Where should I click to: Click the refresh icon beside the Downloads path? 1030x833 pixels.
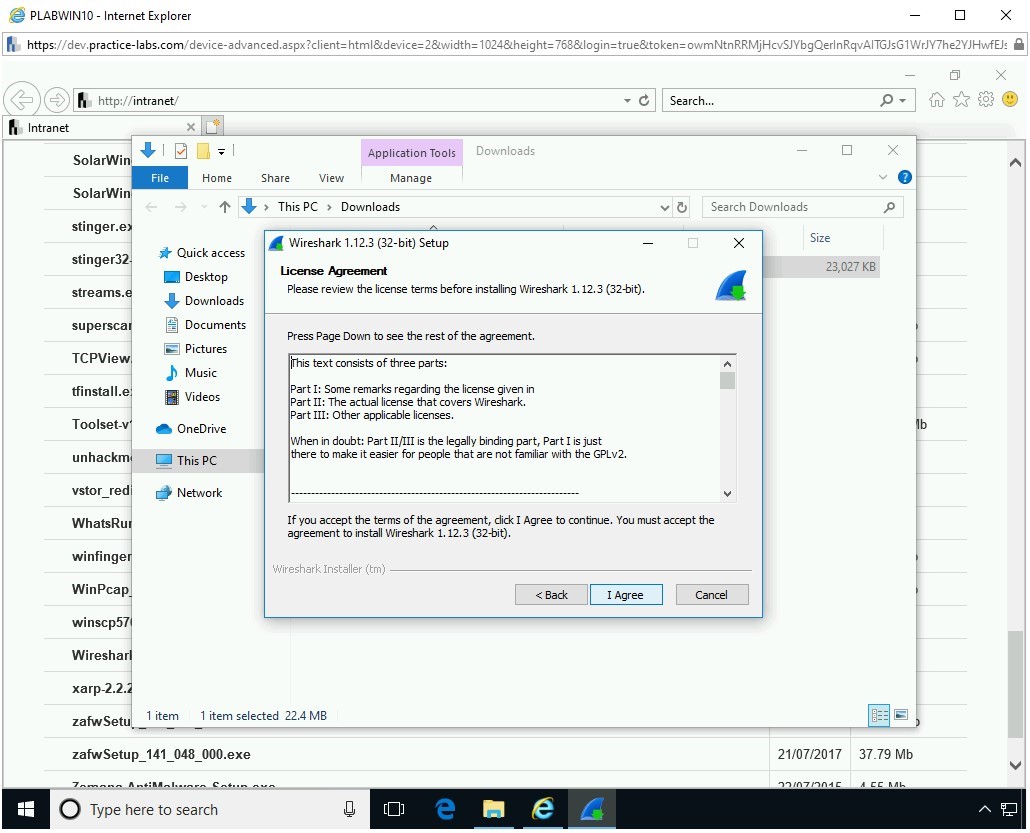(x=682, y=207)
